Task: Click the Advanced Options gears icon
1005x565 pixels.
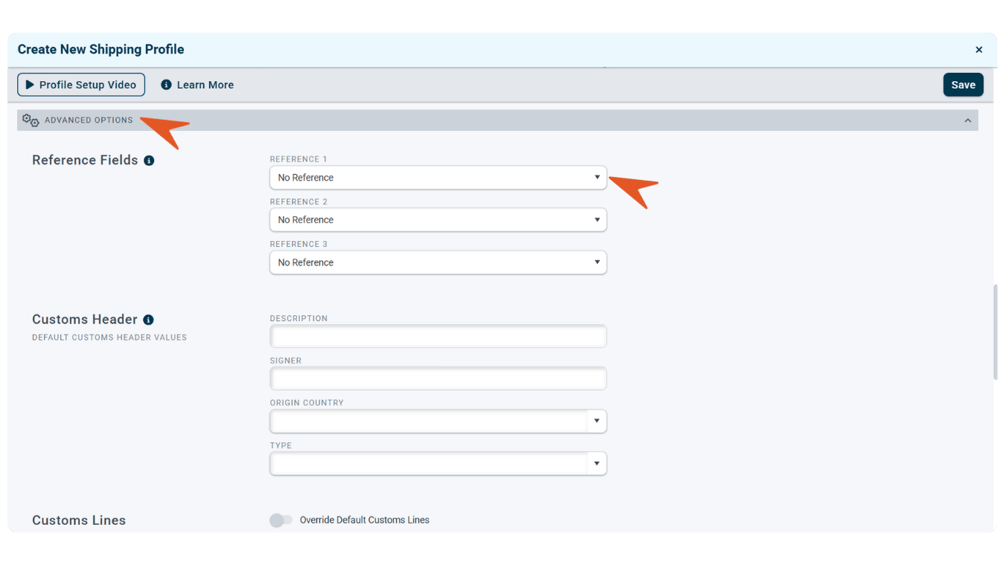Action: click(30, 120)
